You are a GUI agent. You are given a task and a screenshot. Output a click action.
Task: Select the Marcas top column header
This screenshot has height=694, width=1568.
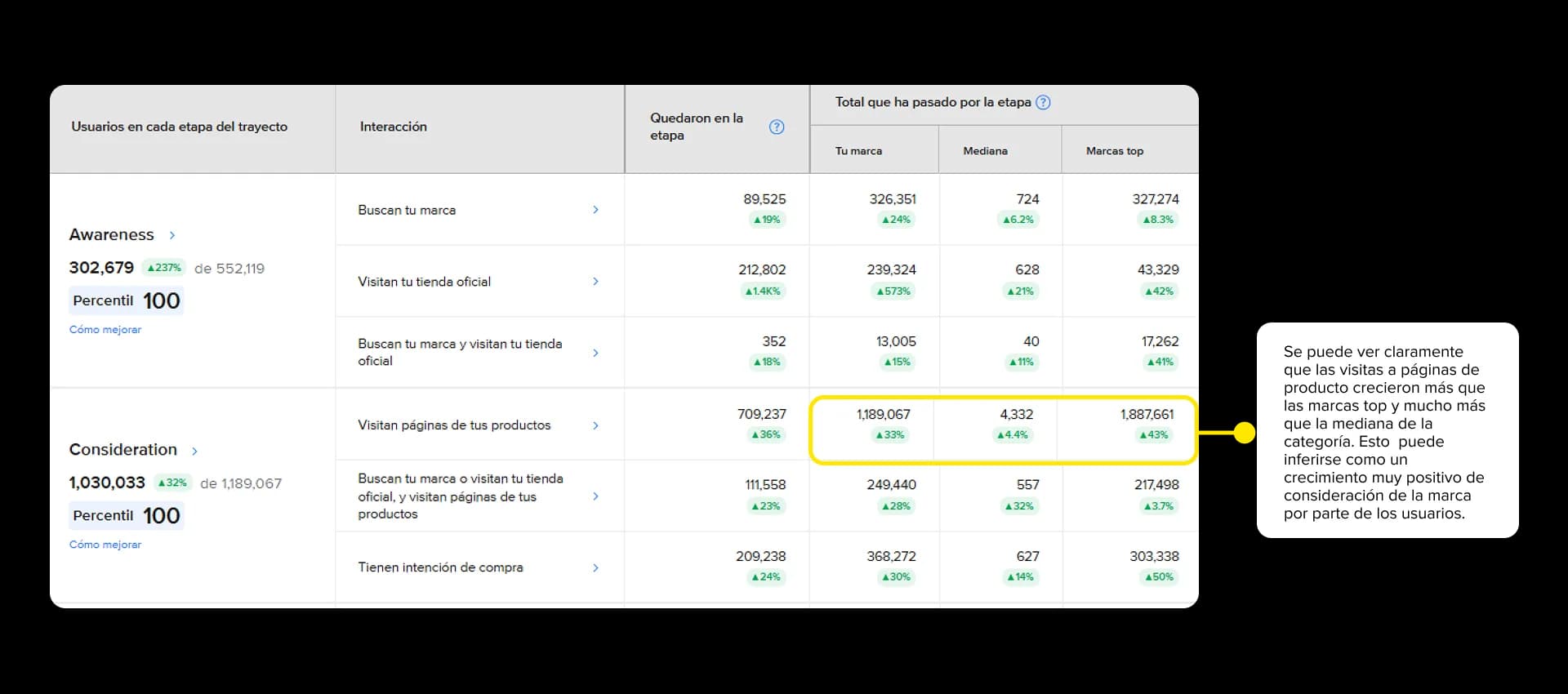pyautogui.click(x=1115, y=151)
